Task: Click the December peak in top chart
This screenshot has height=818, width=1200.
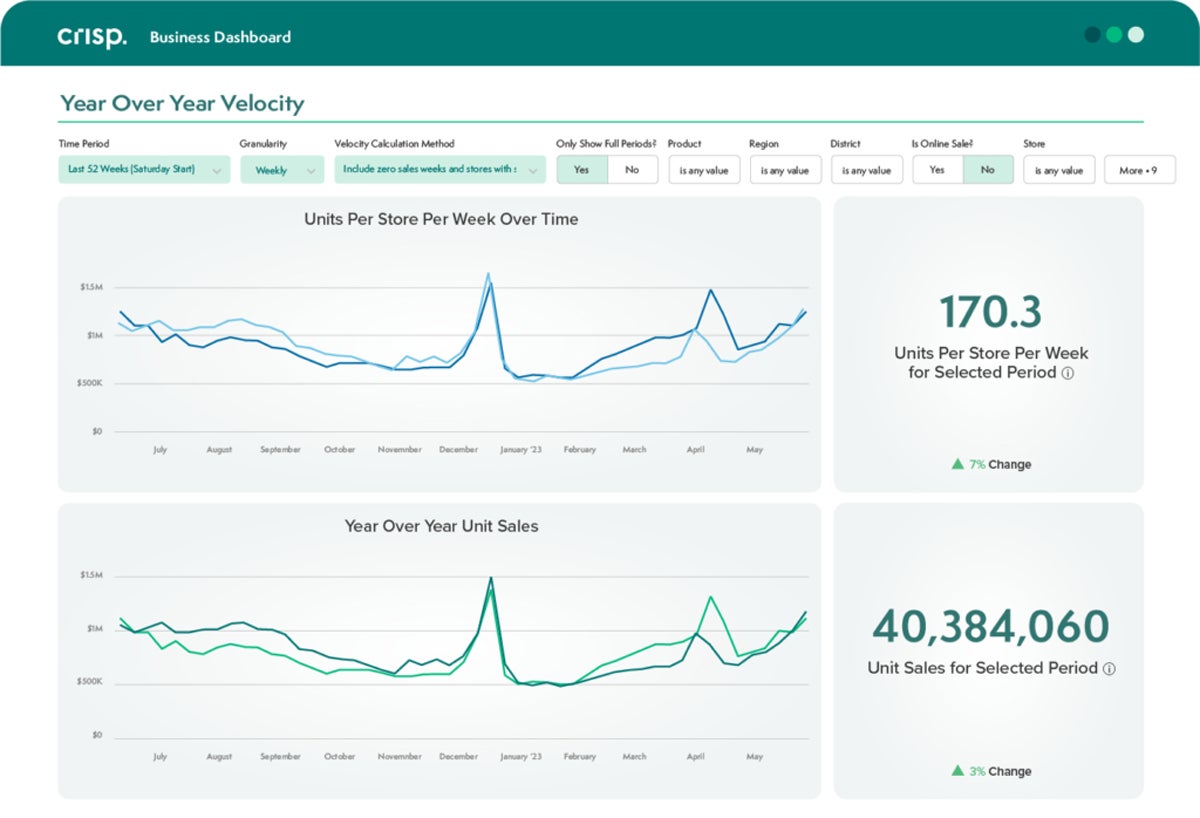Action: tap(488, 274)
